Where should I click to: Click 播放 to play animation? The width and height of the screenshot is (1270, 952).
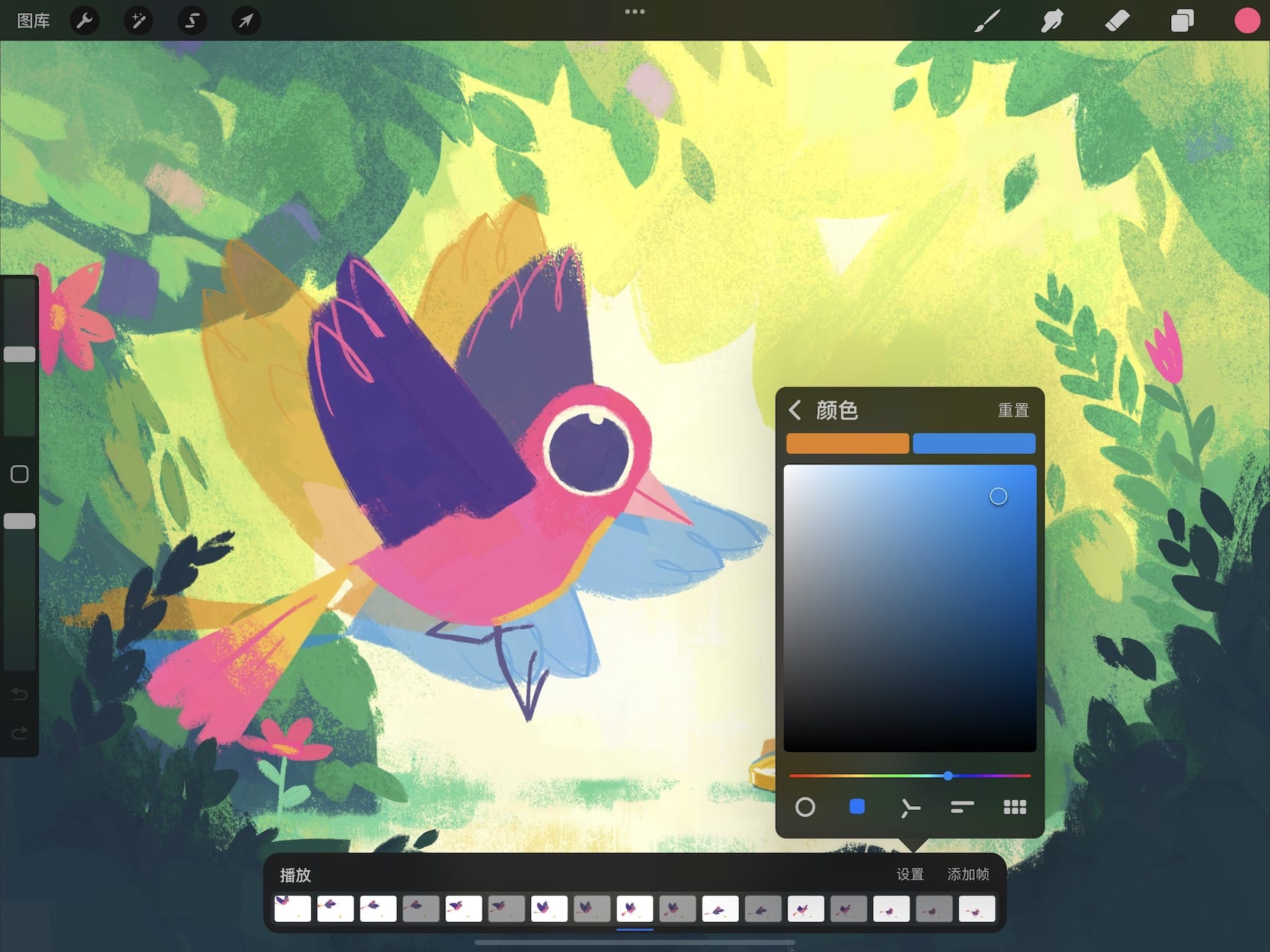coord(295,875)
